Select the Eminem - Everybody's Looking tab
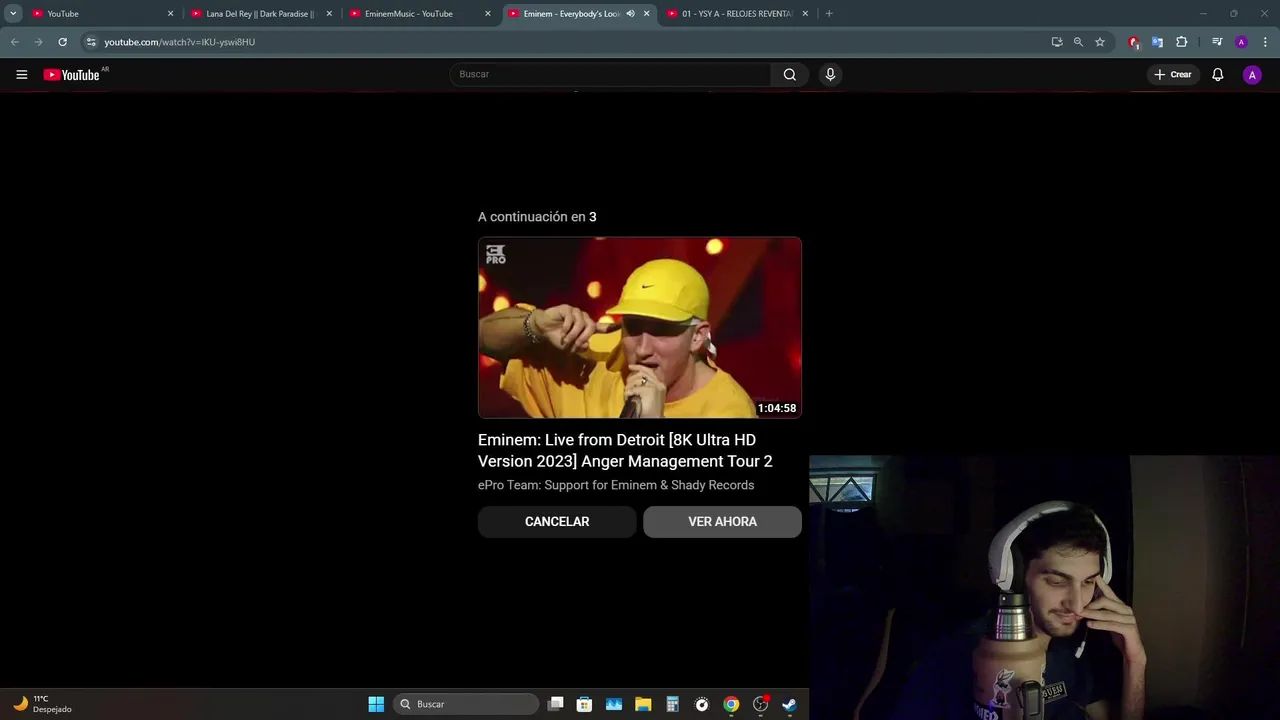 click(571, 14)
